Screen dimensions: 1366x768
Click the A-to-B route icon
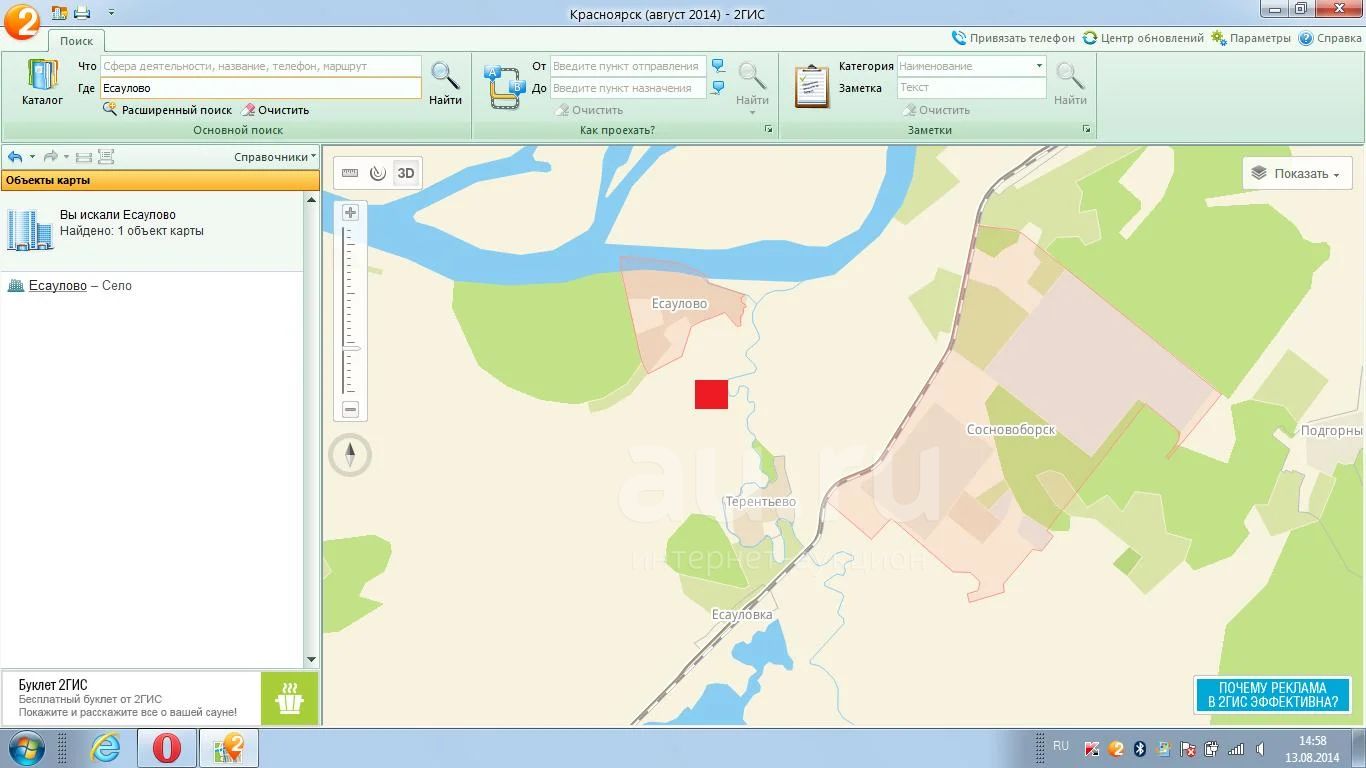[x=505, y=87]
